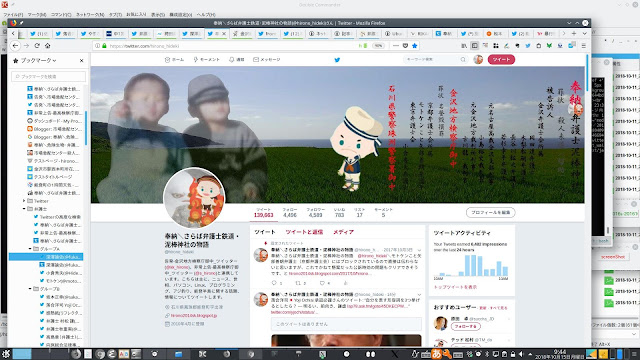The height and width of the screenshot is (360, 640).
Task: Click the フォローする button for suggested user
Action: pyautogui.click(x=465, y=327)
